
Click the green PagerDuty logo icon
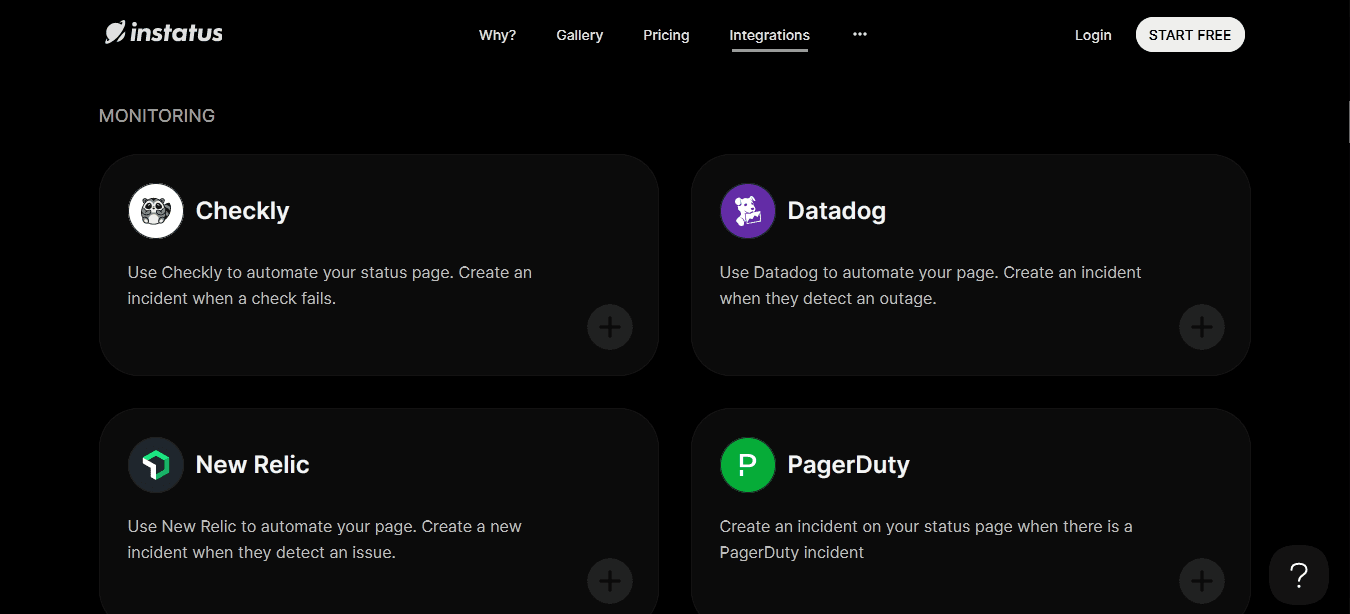[x=748, y=465]
